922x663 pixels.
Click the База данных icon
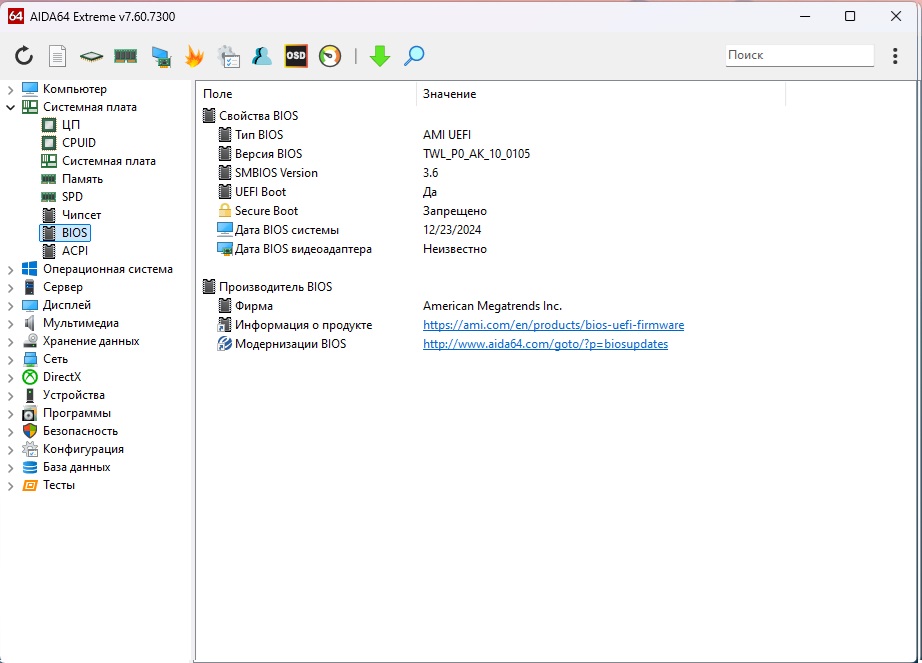point(29,467)
